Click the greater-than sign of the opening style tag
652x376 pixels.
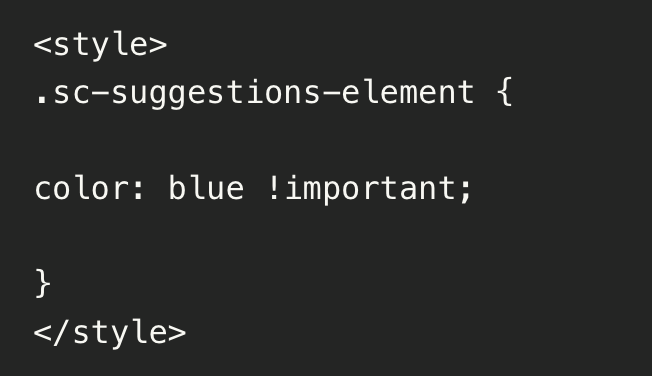pyautogui.click(x=158, y=46)
